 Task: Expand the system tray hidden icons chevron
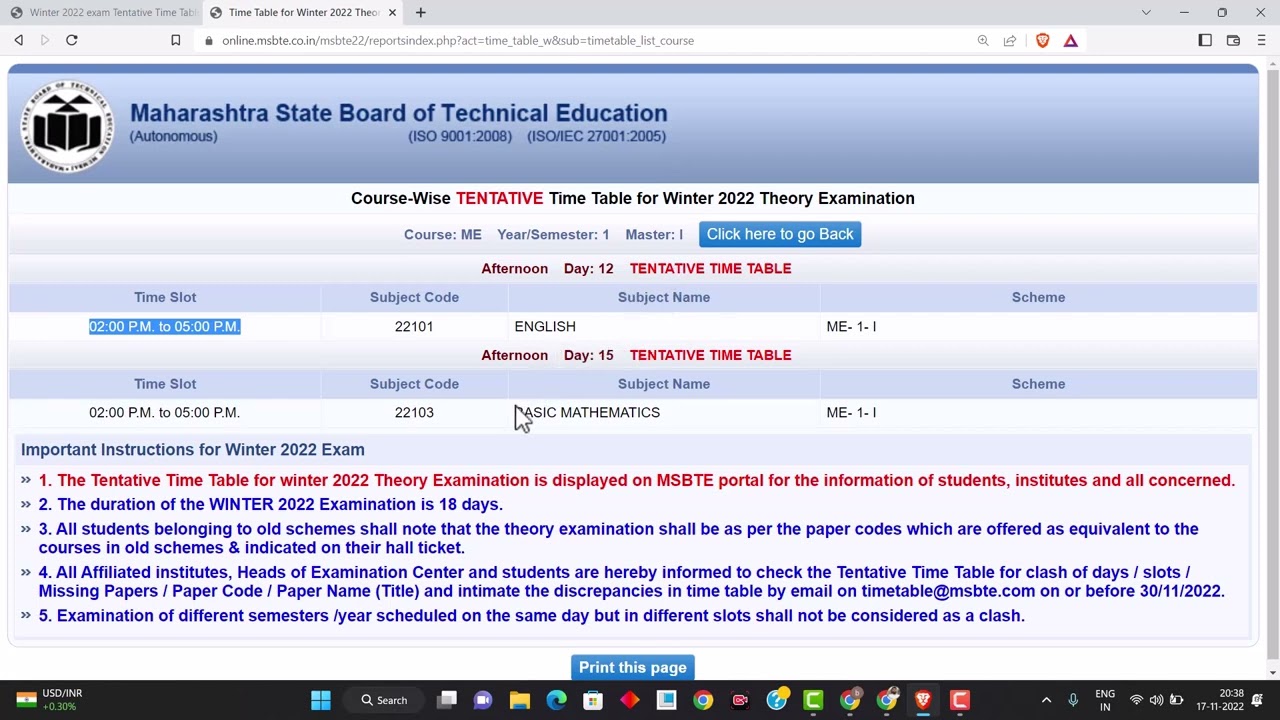click(x=1046, y=700)
